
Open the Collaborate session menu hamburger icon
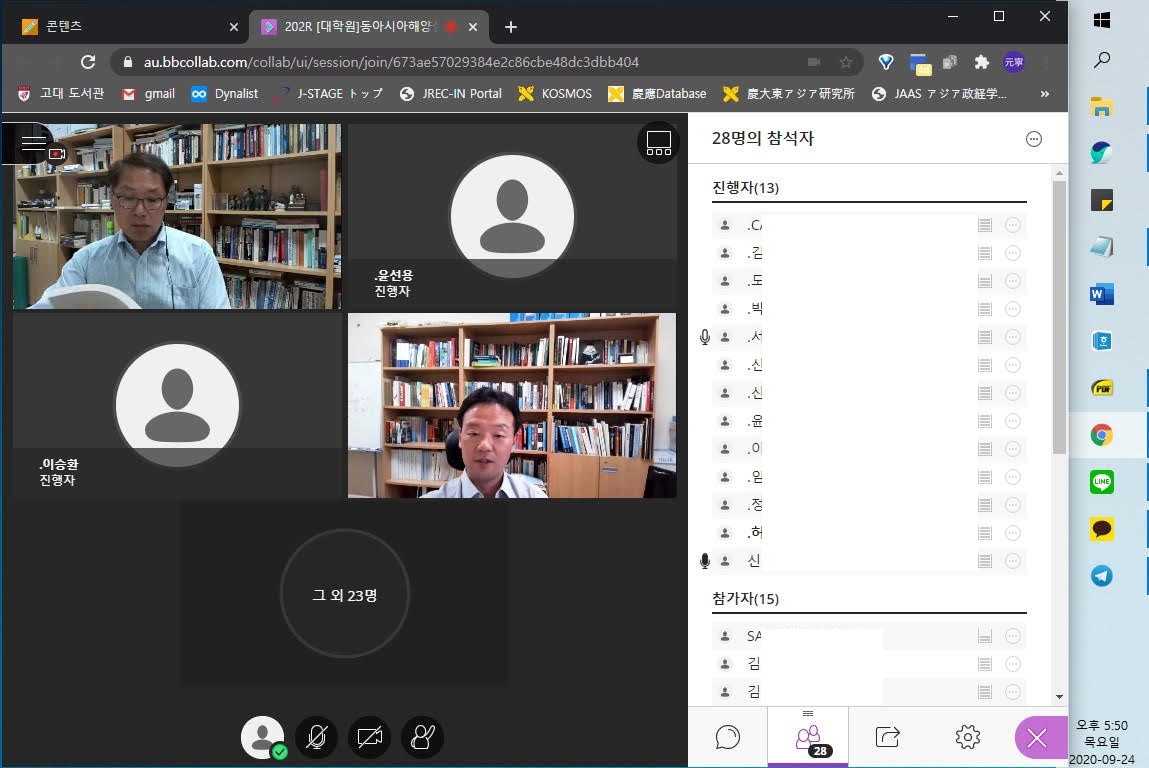click(34, 143)
